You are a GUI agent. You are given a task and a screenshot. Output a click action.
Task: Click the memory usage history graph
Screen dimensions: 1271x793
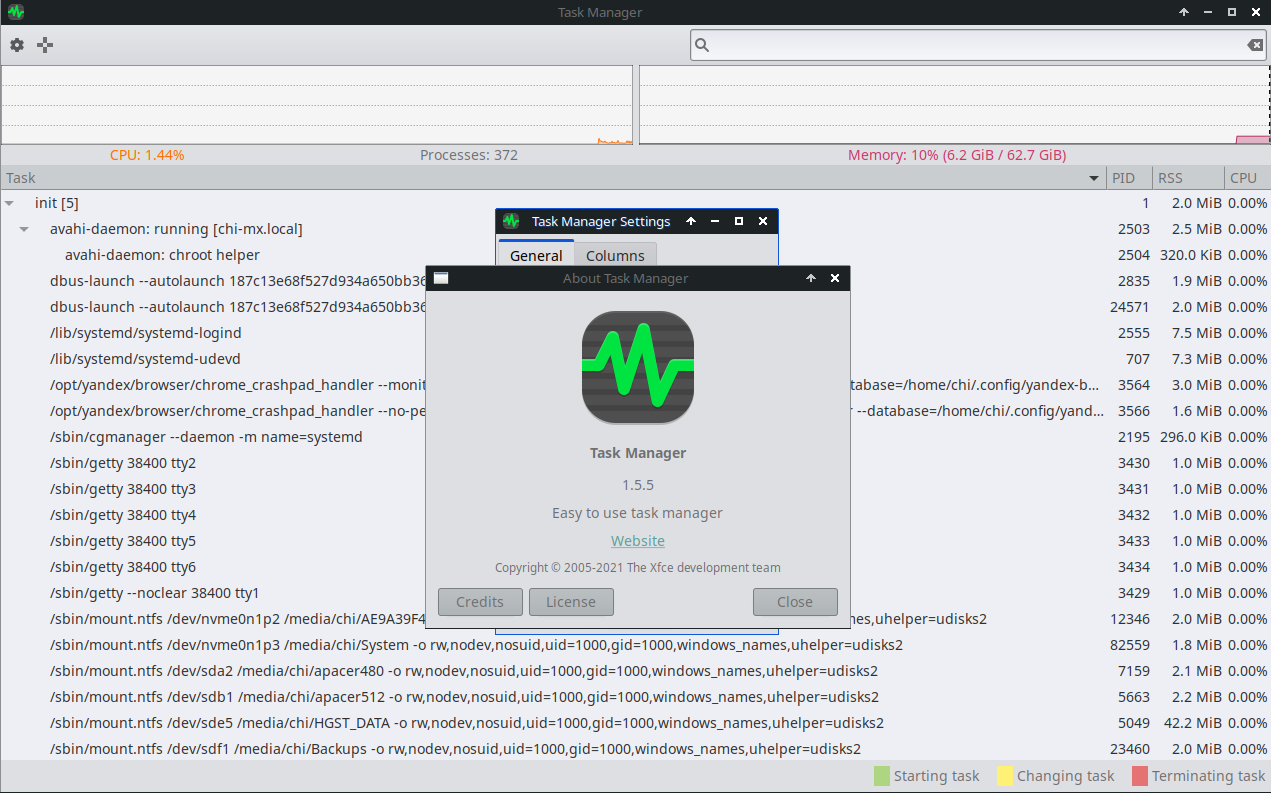pyautogui.click(x=954, y=105)
